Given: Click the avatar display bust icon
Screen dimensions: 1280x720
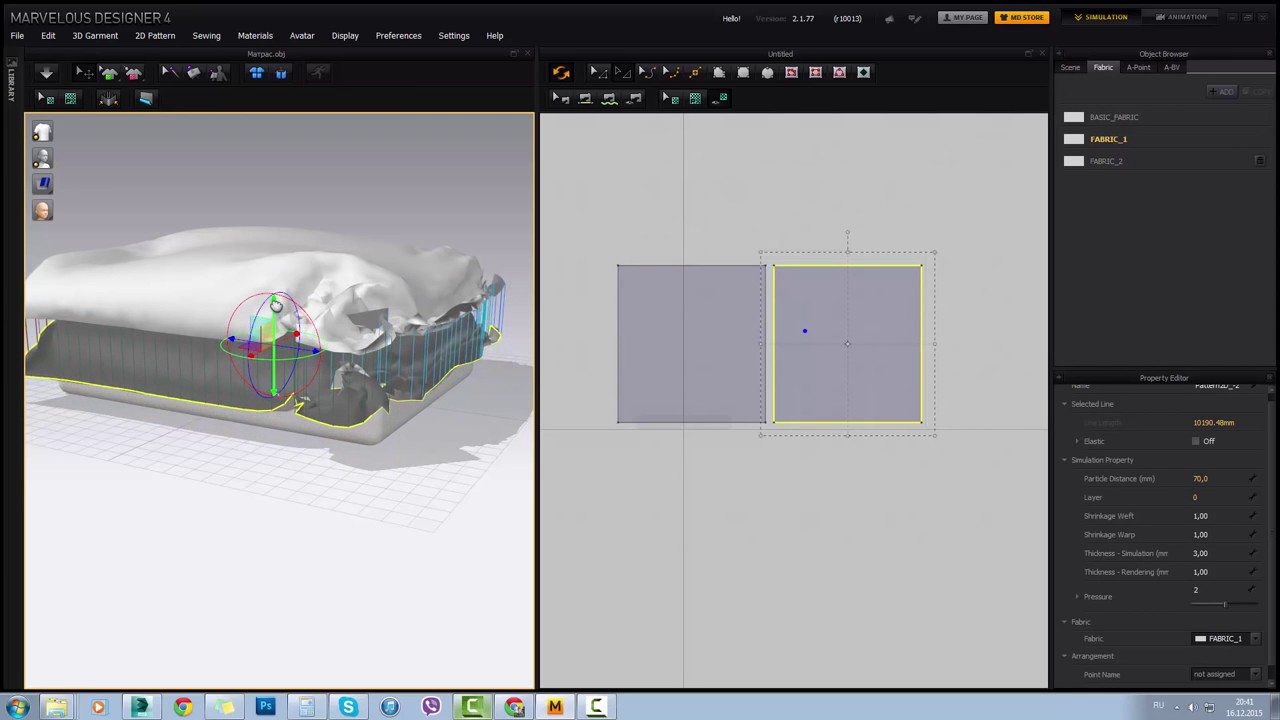Looking at the screenshot, I should click(42, 159).
